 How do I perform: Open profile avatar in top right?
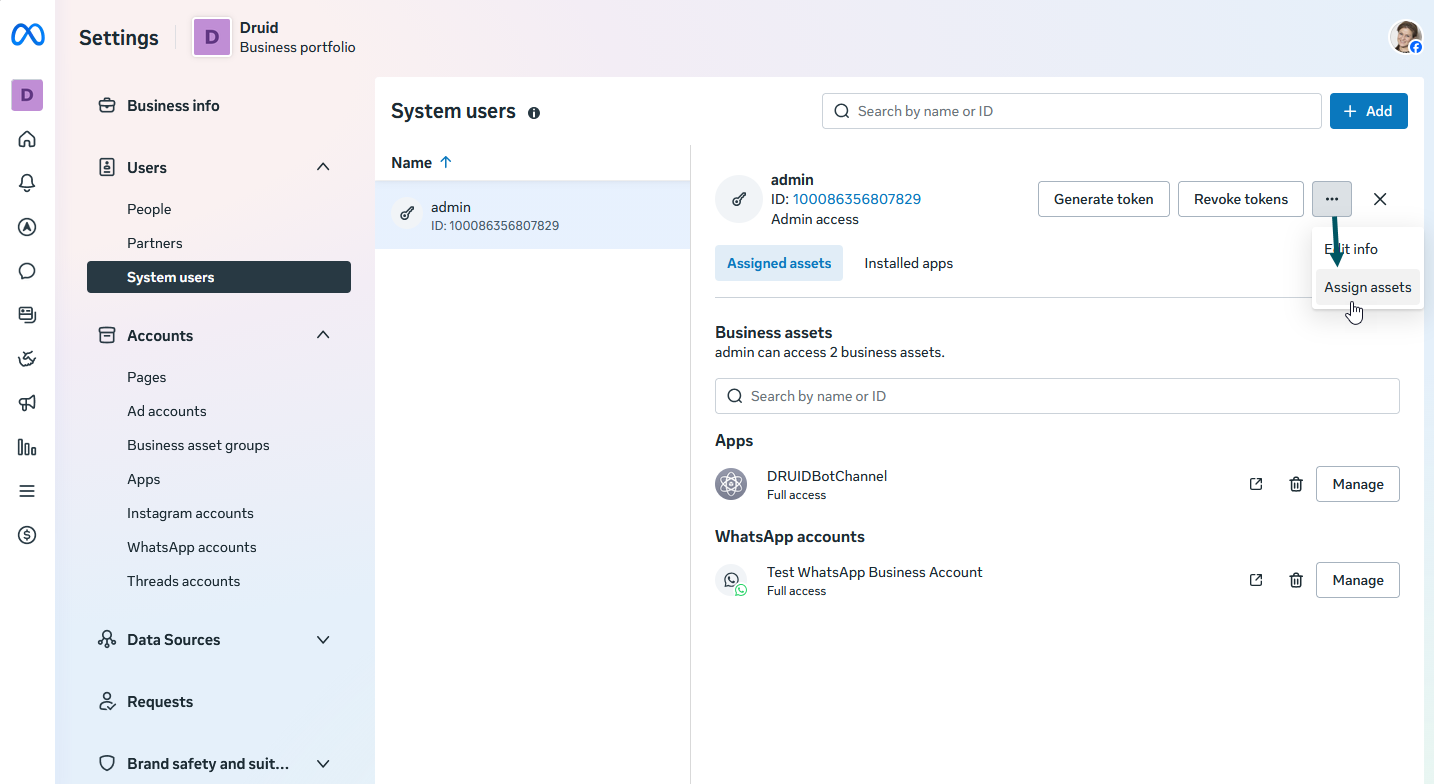pos(1406,37)
